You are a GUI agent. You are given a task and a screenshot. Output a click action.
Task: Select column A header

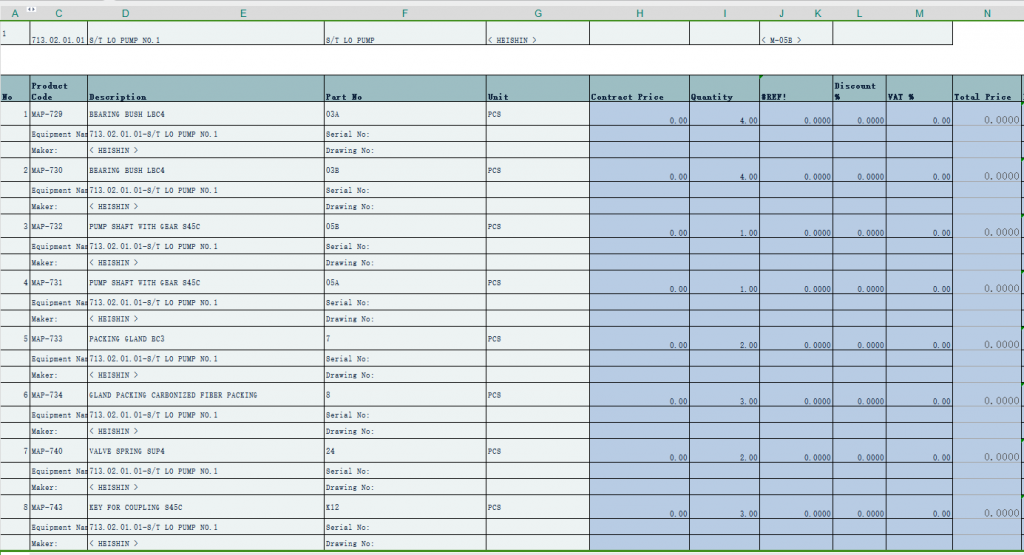coord(14,13)
